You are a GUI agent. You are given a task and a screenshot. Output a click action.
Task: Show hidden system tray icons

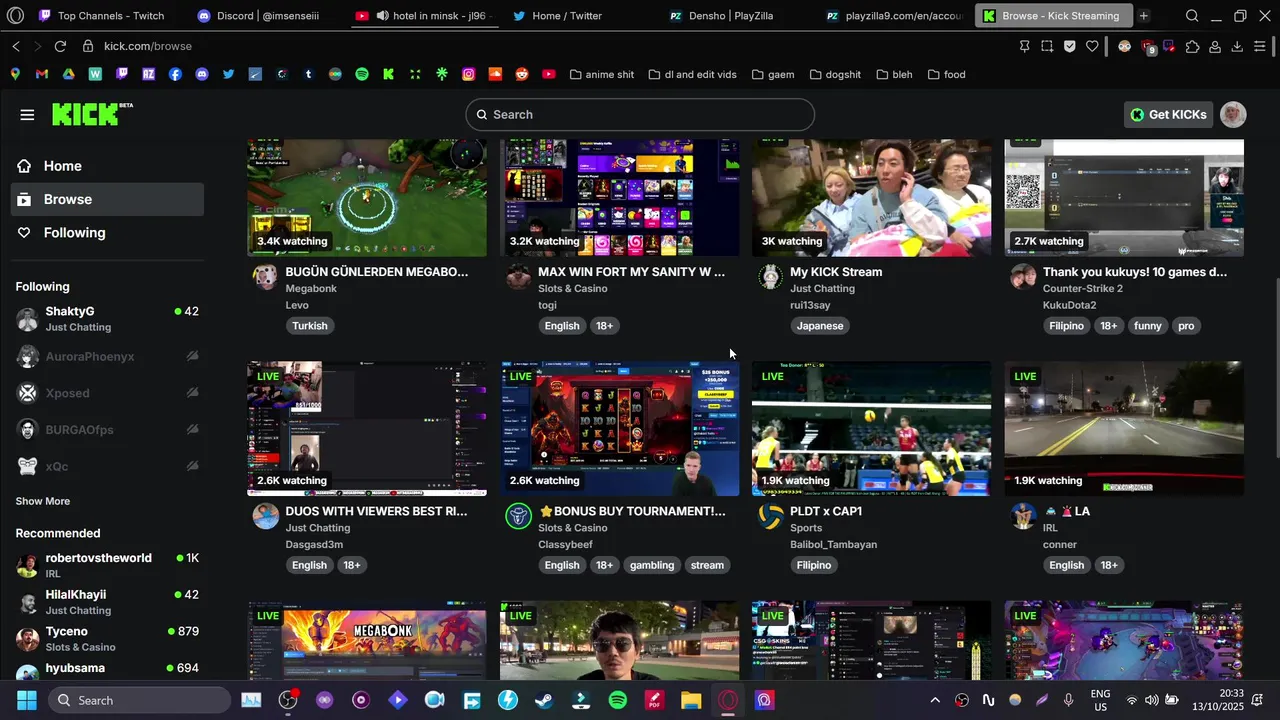click(x=935, y=700)
